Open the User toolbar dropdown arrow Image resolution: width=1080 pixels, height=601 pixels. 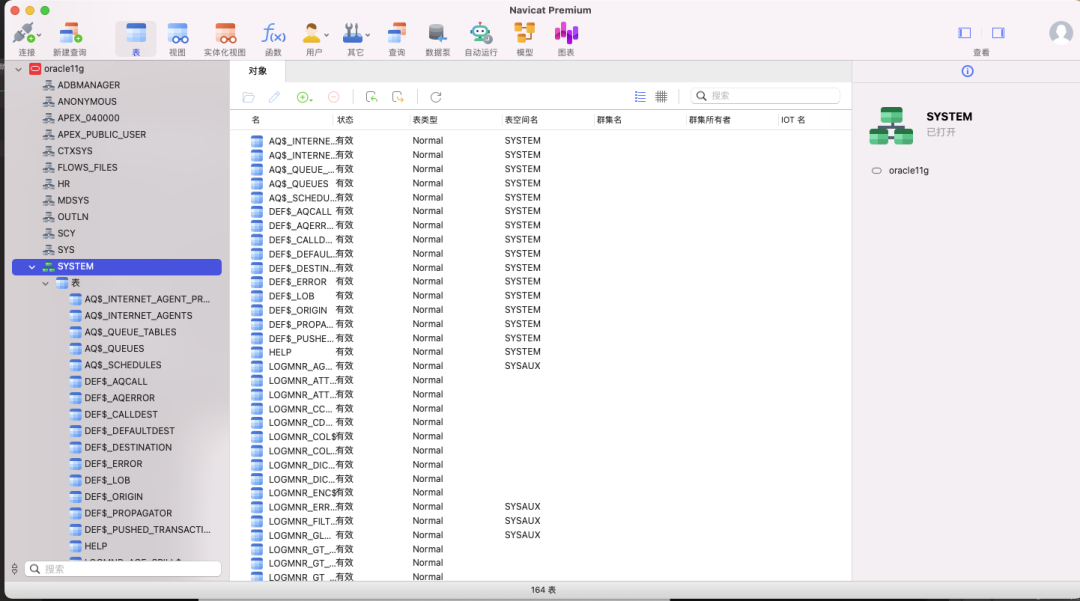pos(326,34)
